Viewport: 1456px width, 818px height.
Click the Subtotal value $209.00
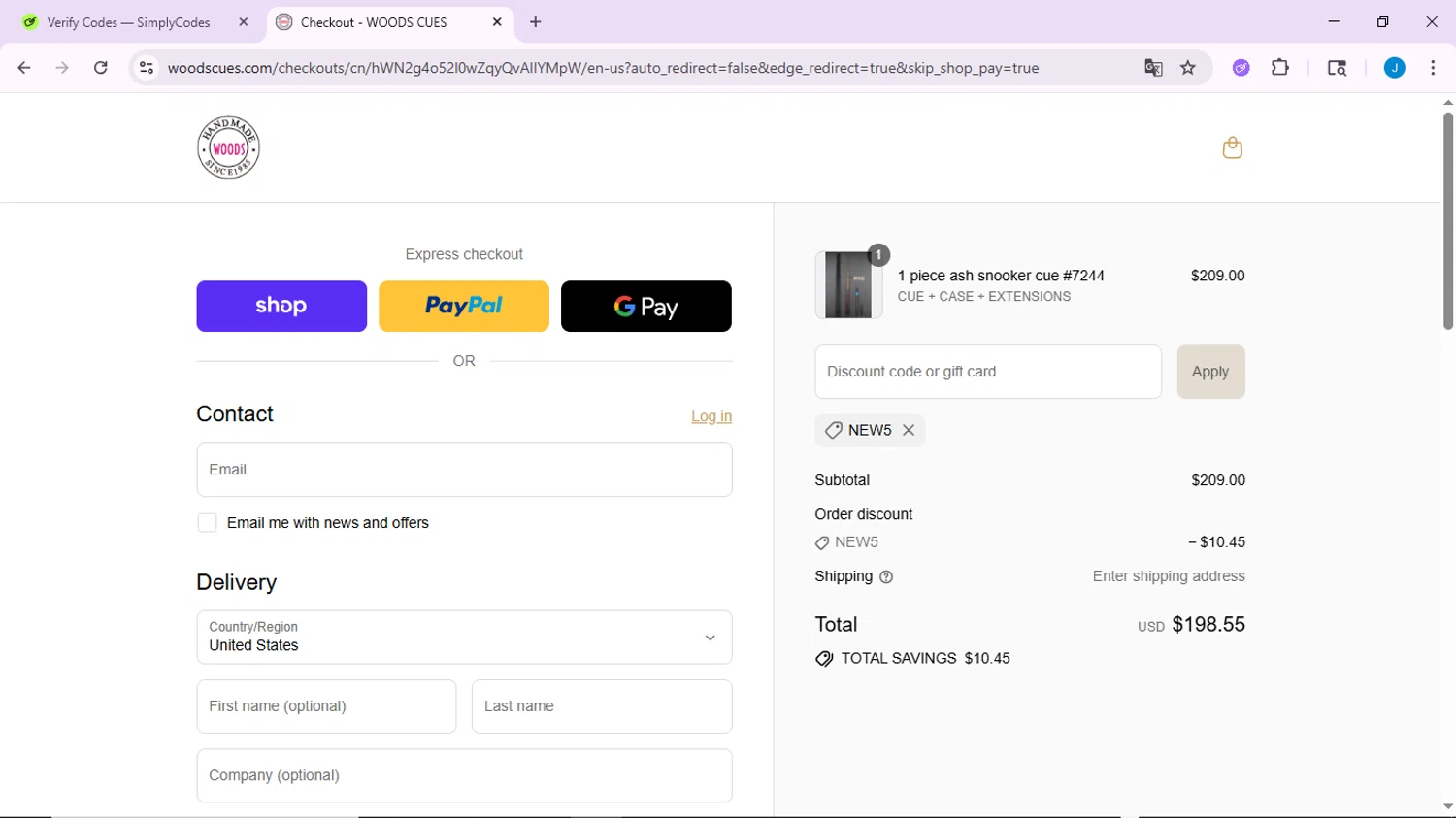coord(1218,480)
